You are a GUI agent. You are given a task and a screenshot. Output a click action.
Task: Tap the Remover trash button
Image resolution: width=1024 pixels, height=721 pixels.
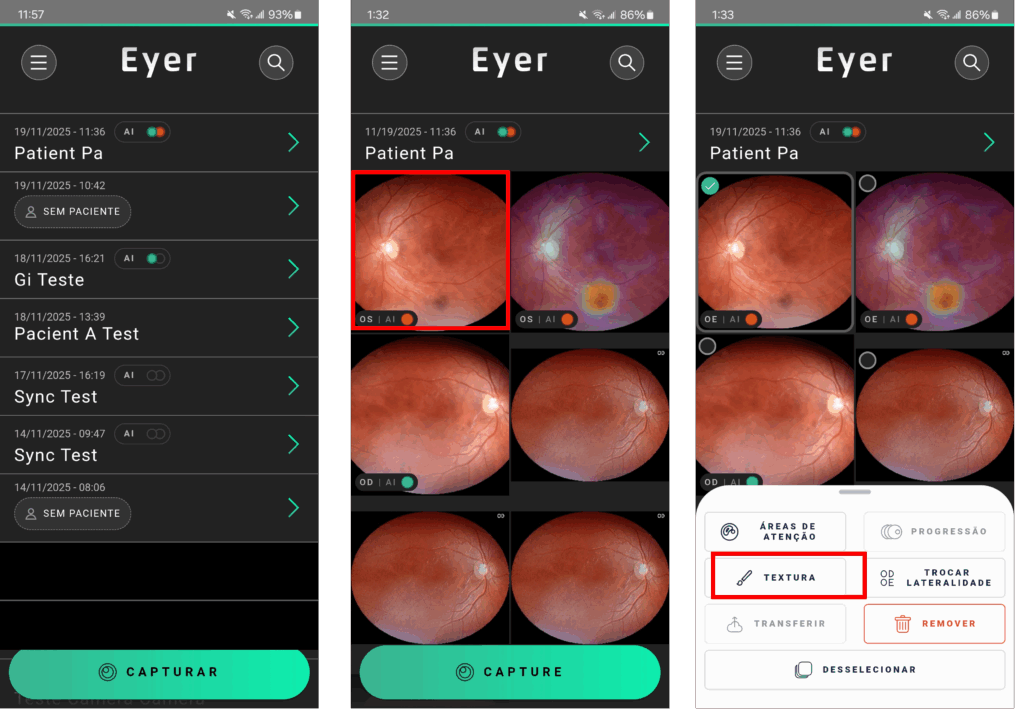click(x=935, y=624)
